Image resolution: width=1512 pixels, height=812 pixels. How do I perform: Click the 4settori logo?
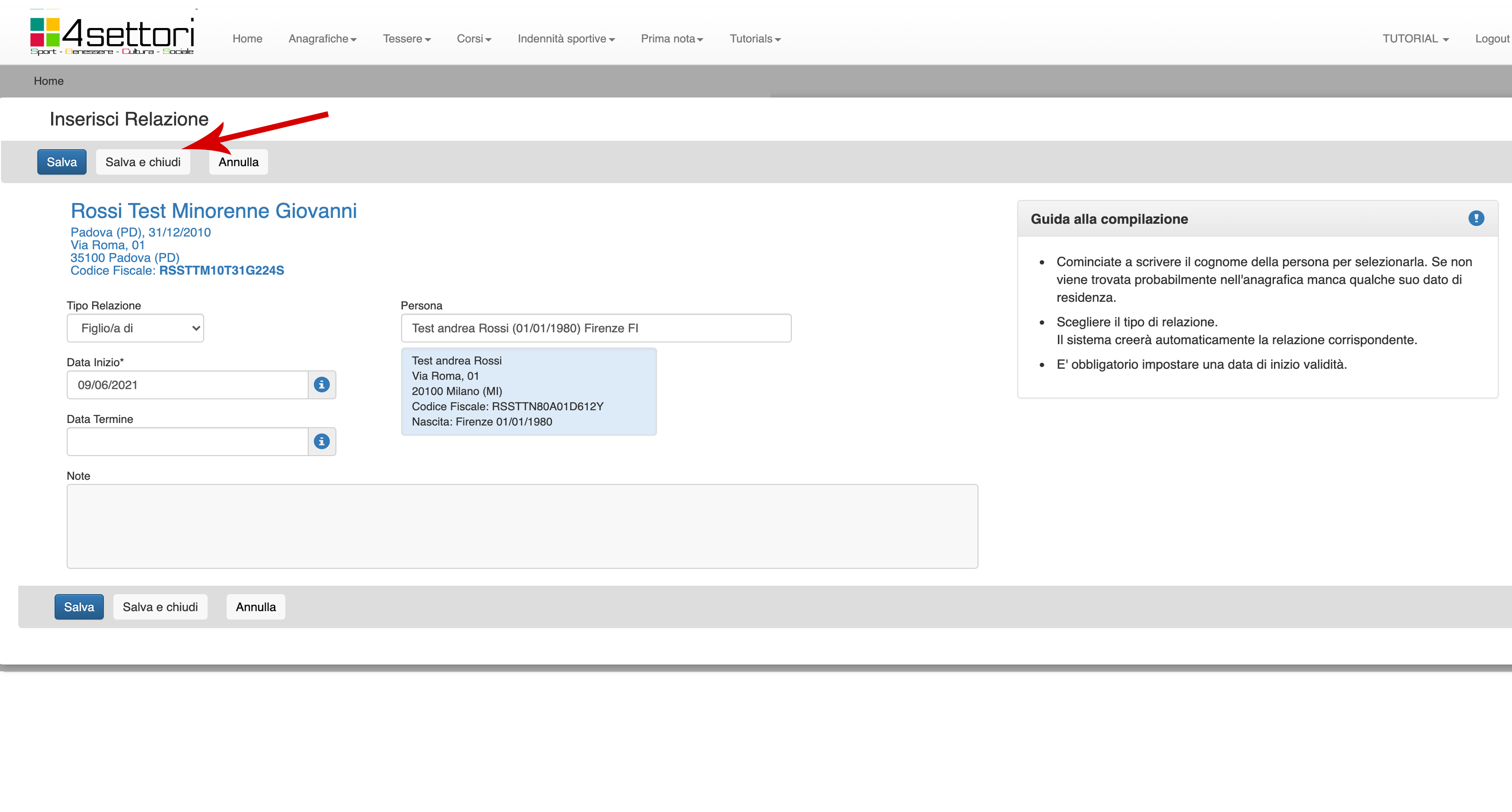tap(112, 35)
